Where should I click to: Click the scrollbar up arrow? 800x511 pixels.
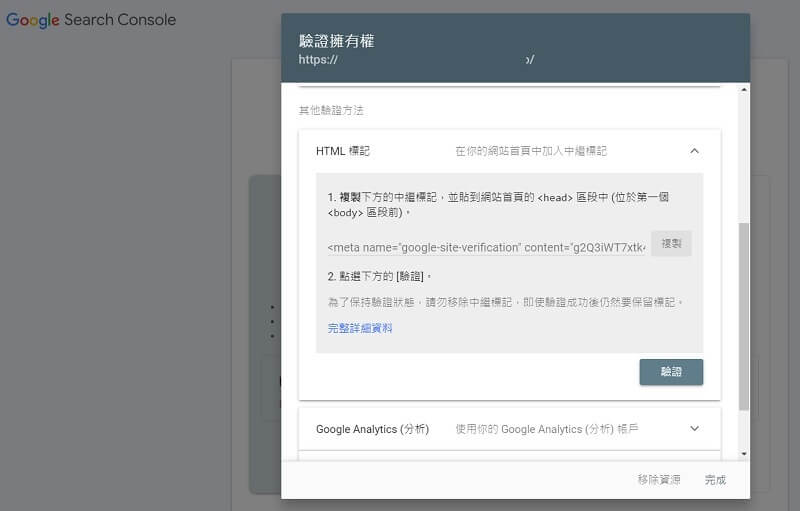coord(744,90)
